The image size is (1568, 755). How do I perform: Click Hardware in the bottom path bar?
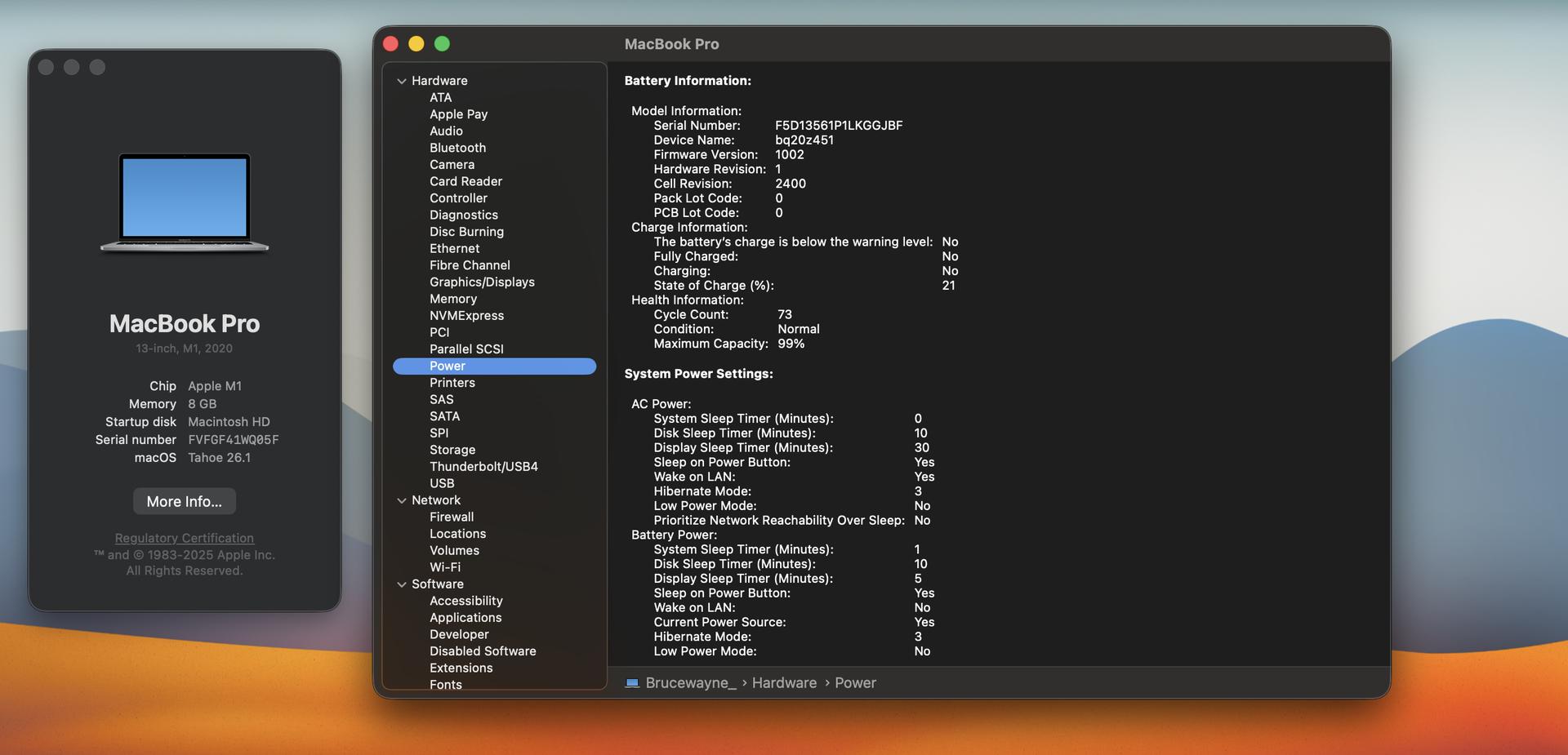point(784,683)
